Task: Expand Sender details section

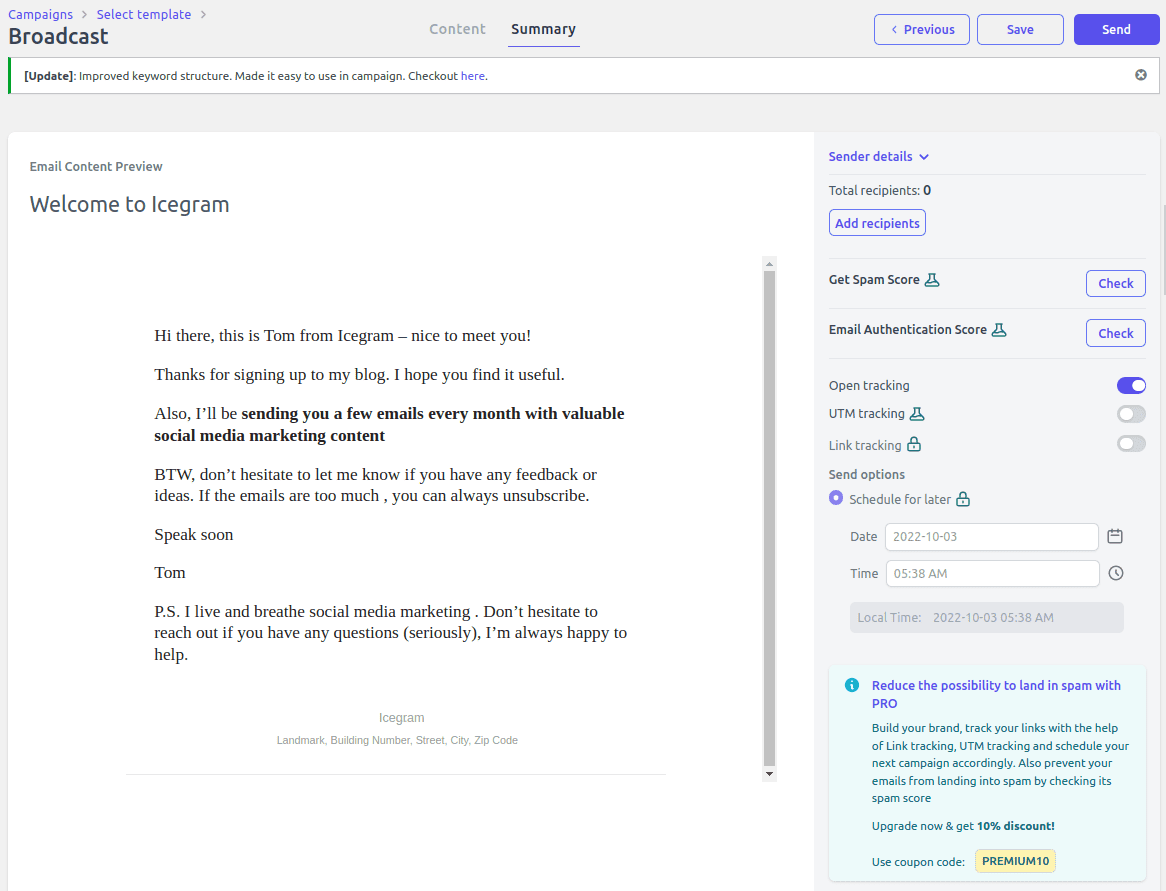Action: [x=879, y=156]
